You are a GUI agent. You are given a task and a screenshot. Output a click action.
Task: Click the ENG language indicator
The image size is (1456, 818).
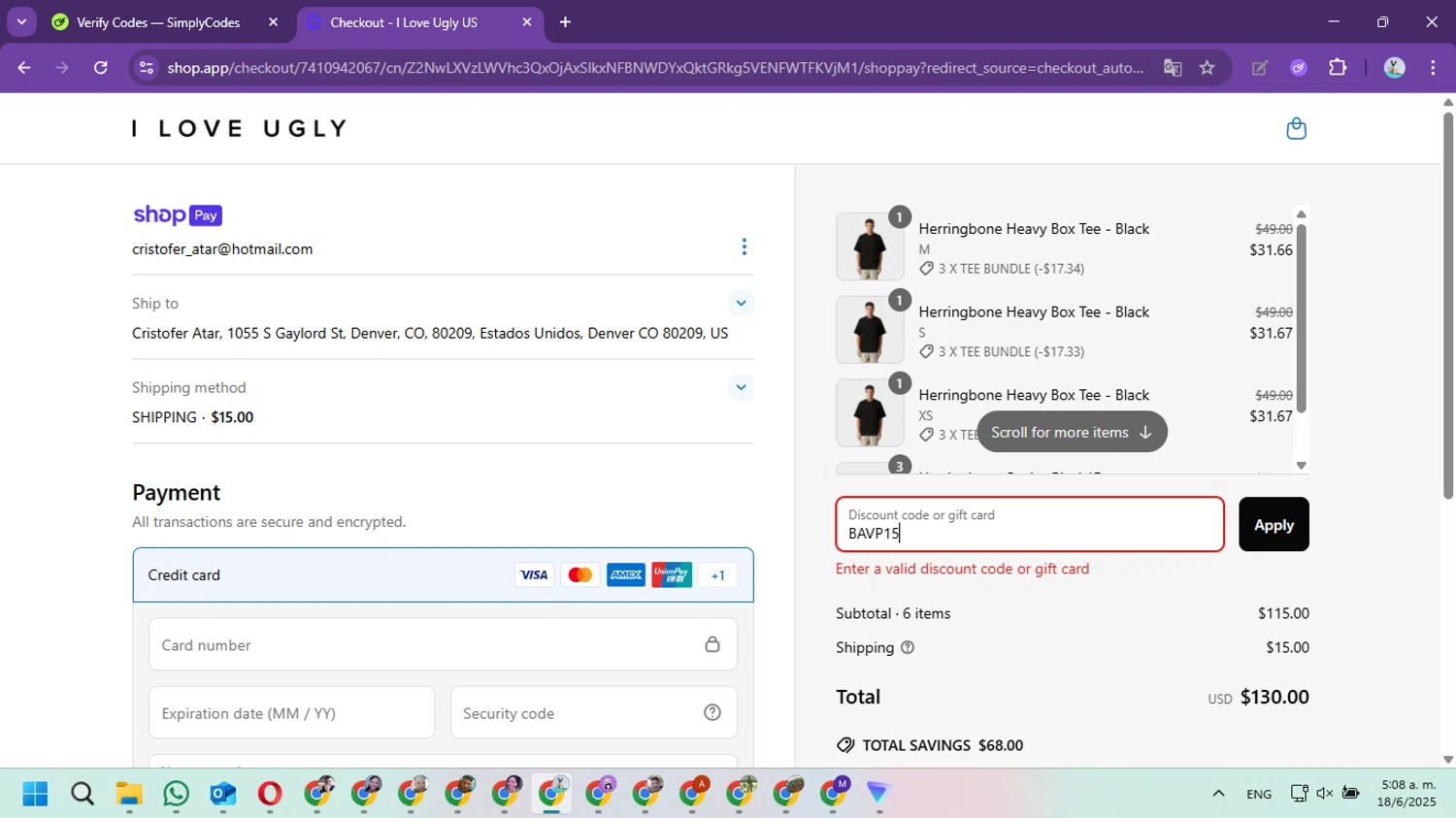[x=1259, y=794]
